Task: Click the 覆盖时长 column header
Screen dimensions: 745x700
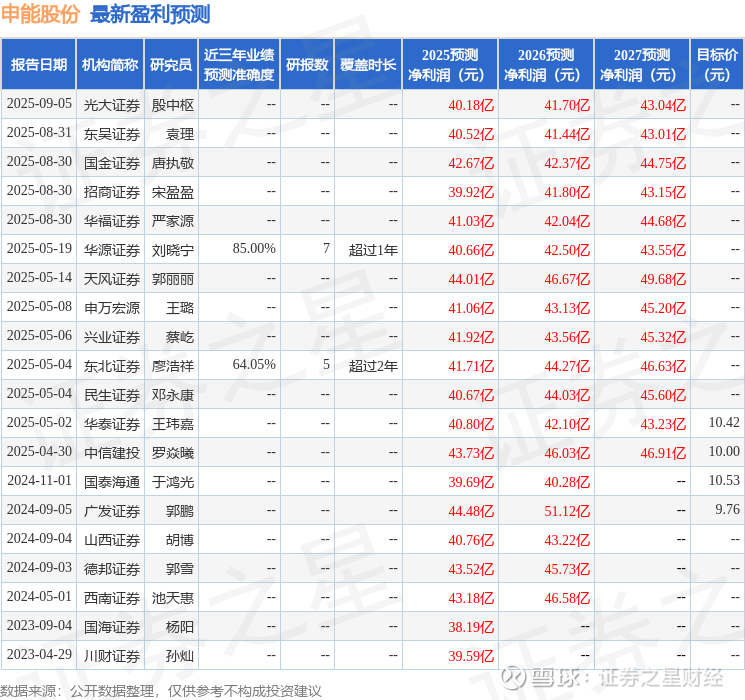Action: tap(368, 64)
